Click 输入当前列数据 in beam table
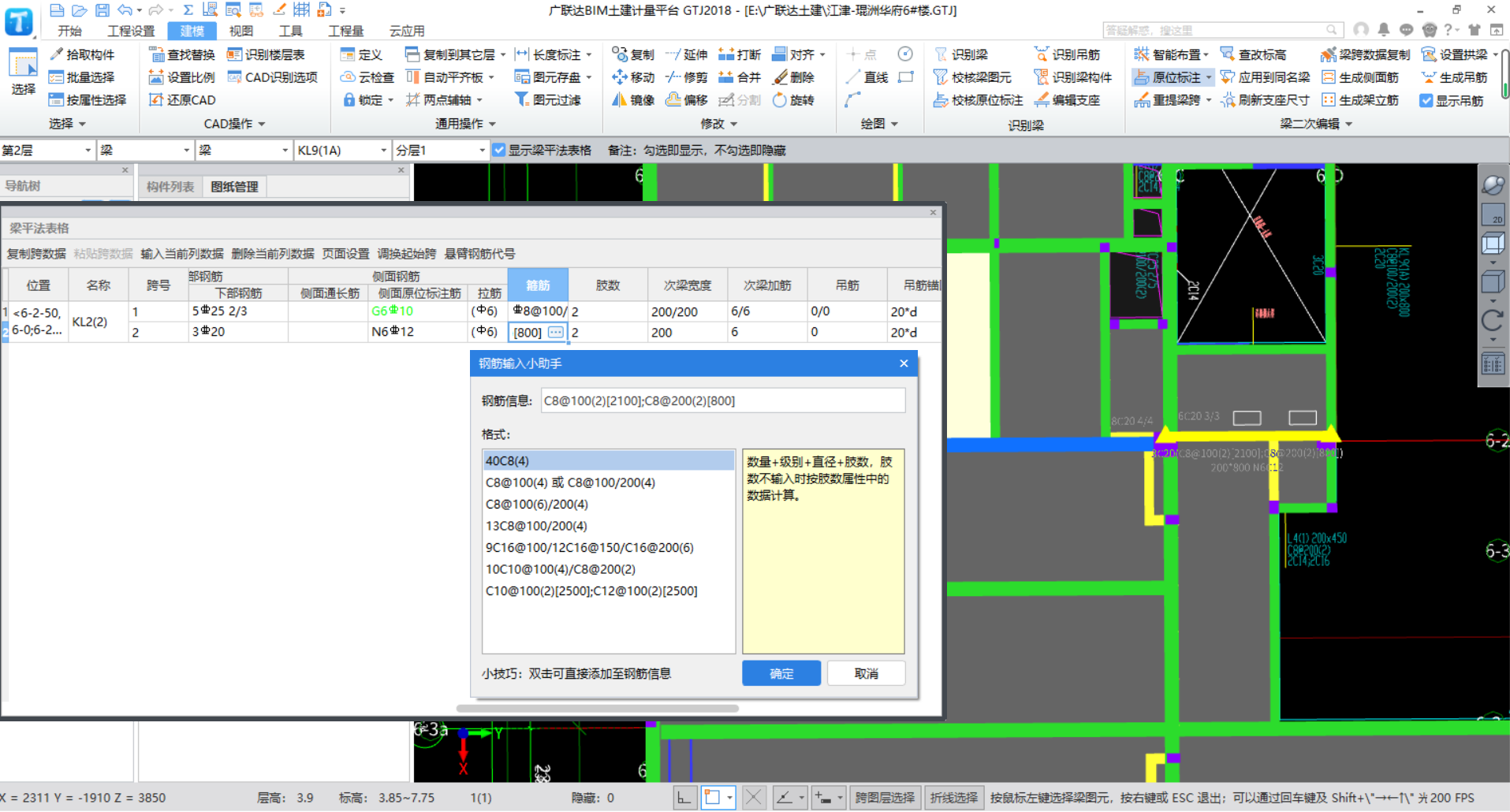 click(182, 254)
